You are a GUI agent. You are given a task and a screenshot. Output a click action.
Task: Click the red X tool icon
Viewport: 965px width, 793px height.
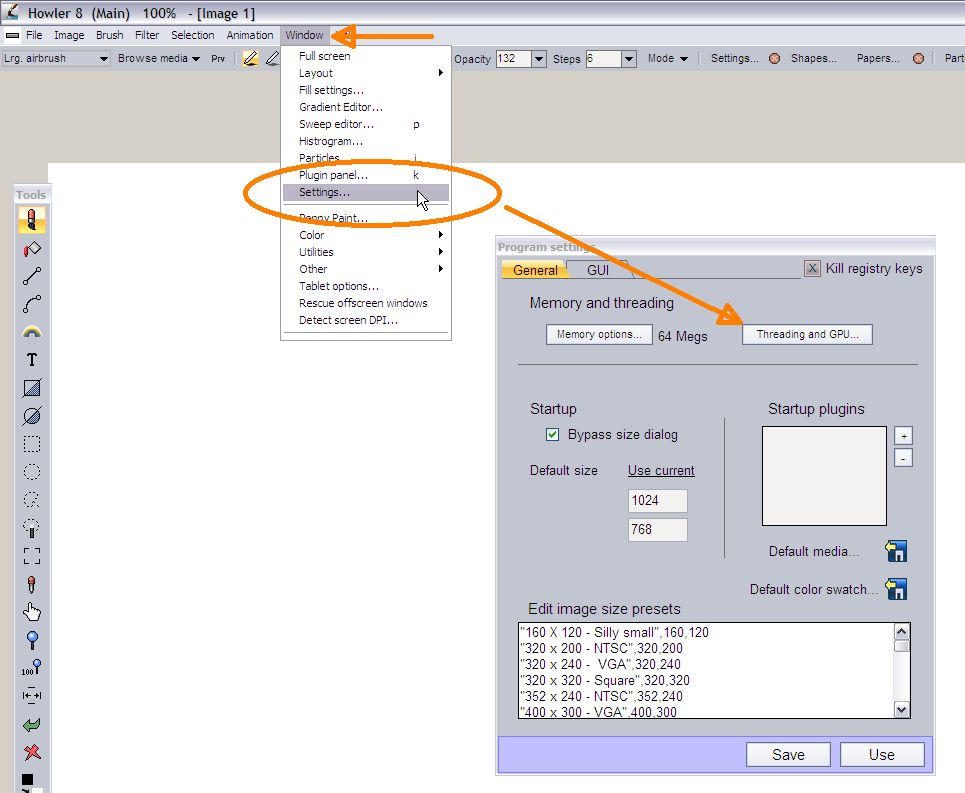[32, 752]
